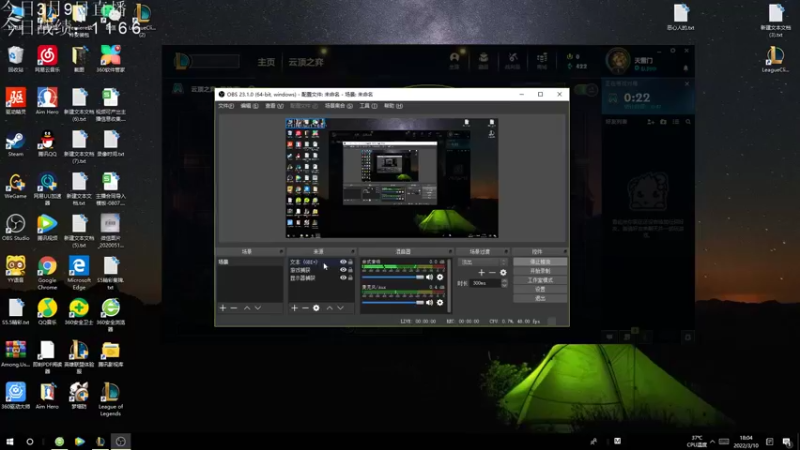Open source properties gear in Sources panel
Viewport: 800px width, 450px height.
click(x=316, y=308)
